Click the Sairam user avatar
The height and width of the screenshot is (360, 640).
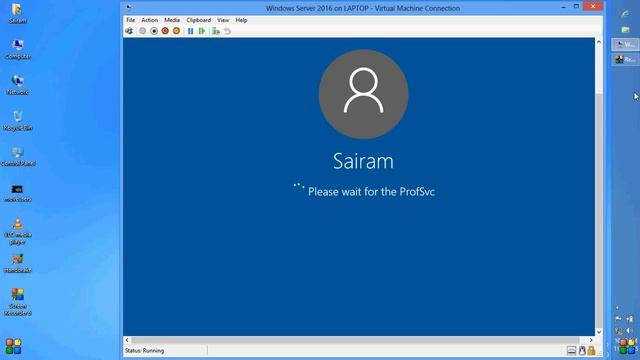click(x=363, y=94)
